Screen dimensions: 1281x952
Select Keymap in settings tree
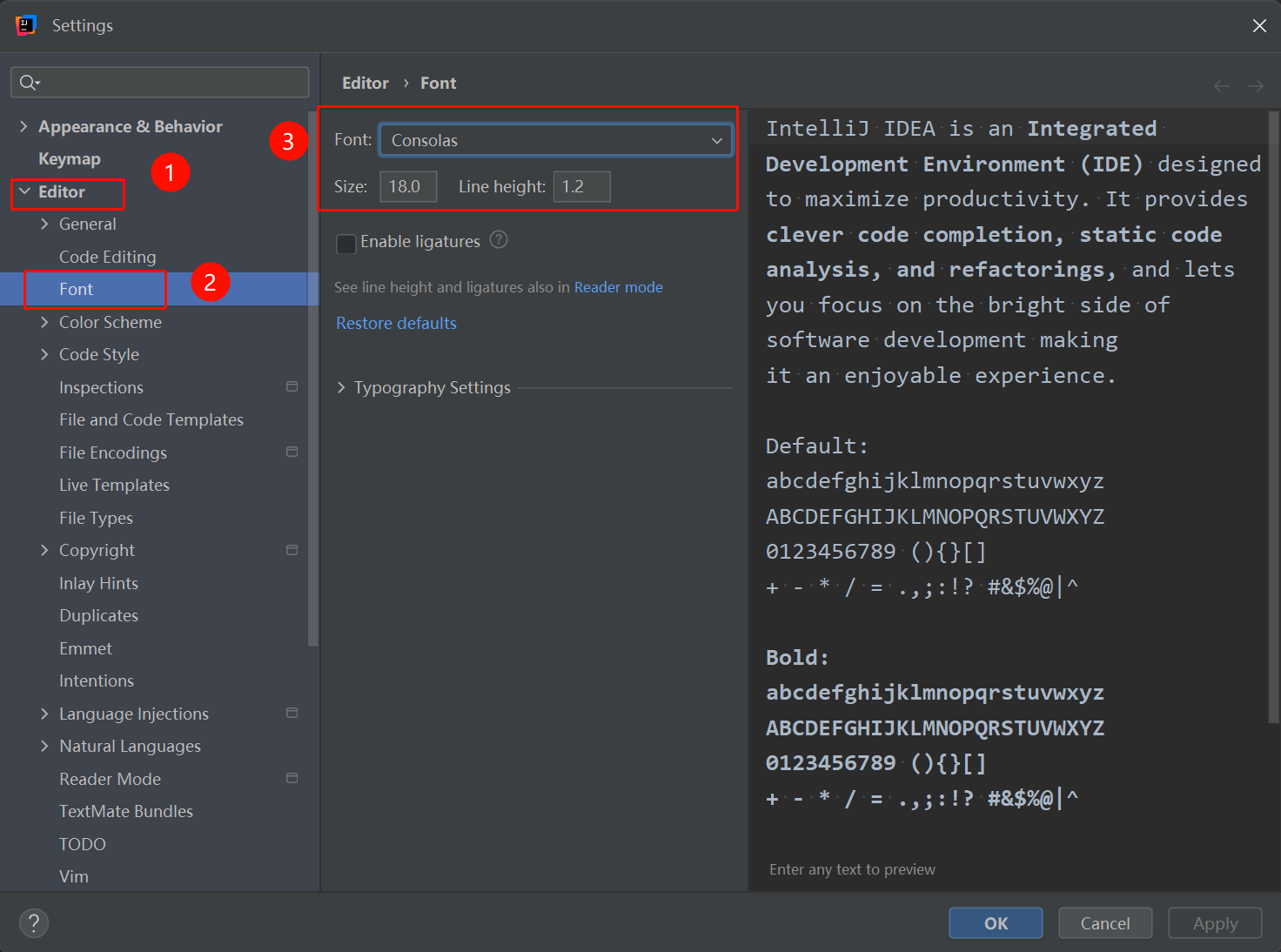tap(70, 159)
